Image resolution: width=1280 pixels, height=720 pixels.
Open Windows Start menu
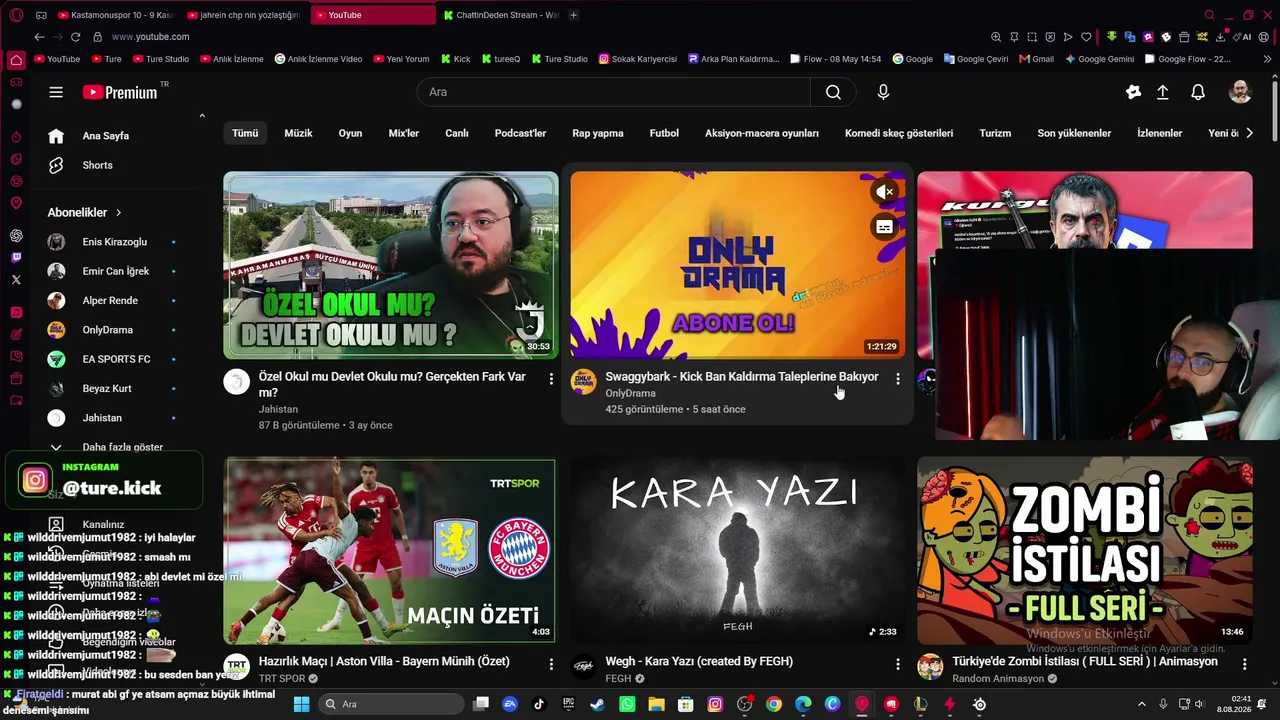(x=301, y=704)
